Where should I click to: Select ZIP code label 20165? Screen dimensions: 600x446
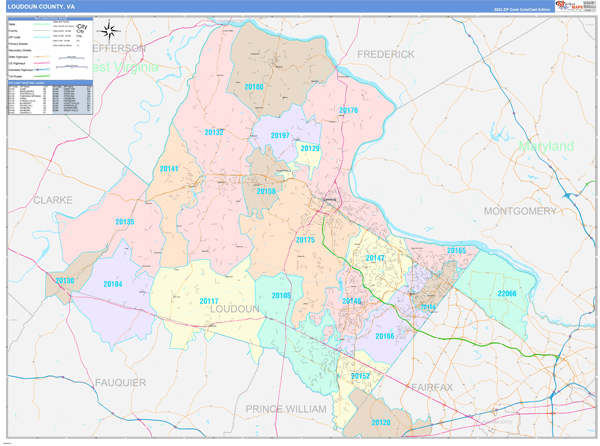(x=456, y=251)
